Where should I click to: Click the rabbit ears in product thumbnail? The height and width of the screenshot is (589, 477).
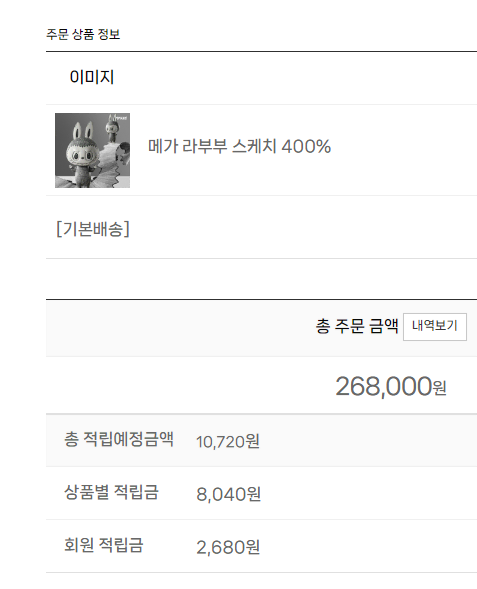(x=83, y=132)
